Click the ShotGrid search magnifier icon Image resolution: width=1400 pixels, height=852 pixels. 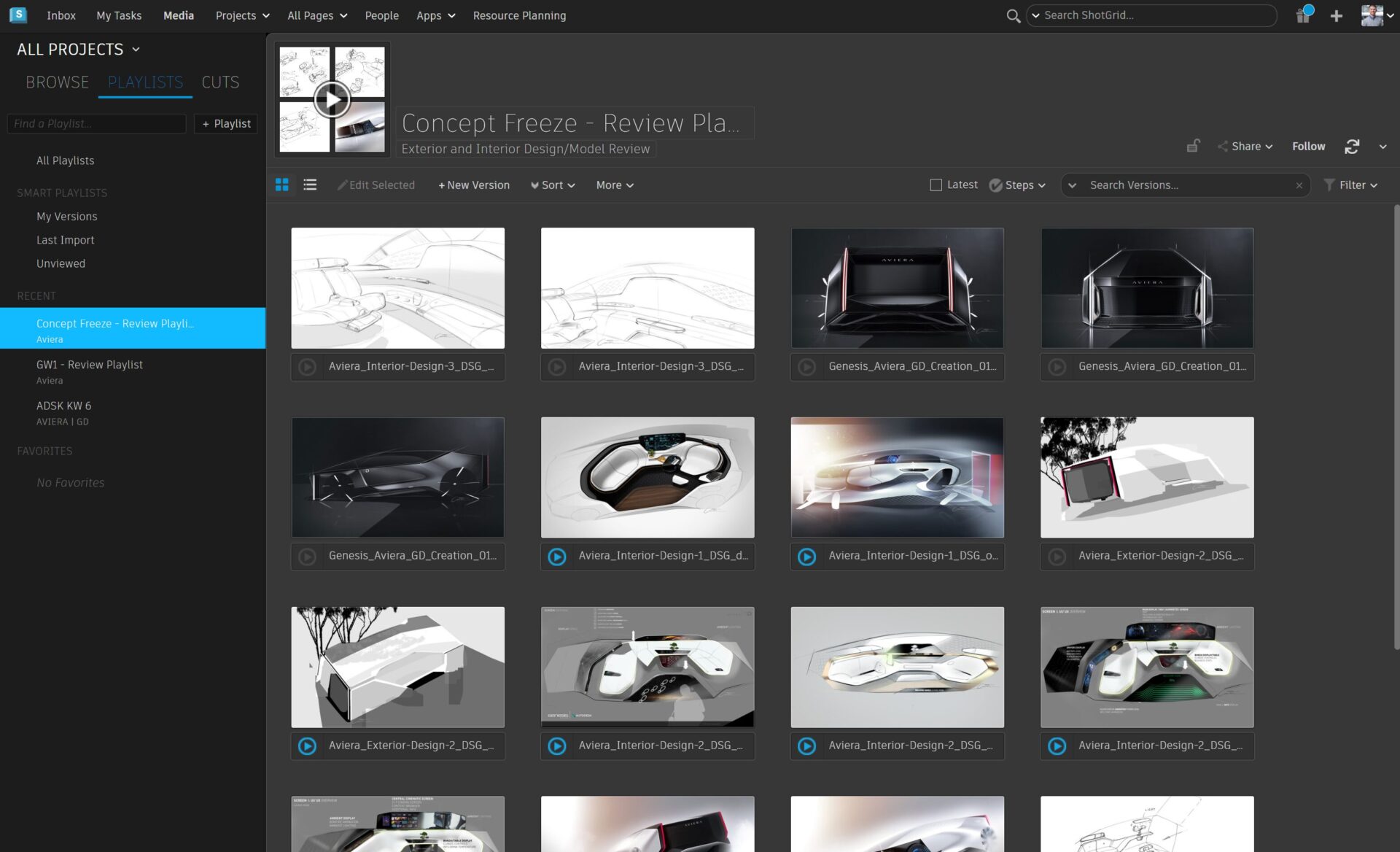(x=1013, y=15)
